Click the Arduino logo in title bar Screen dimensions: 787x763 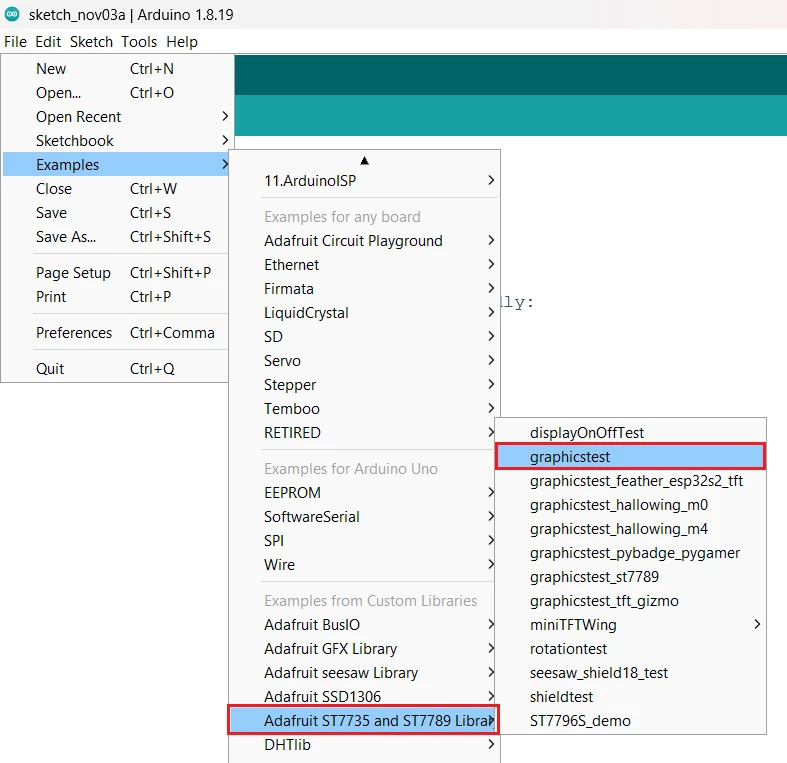(x=12, y=13)
